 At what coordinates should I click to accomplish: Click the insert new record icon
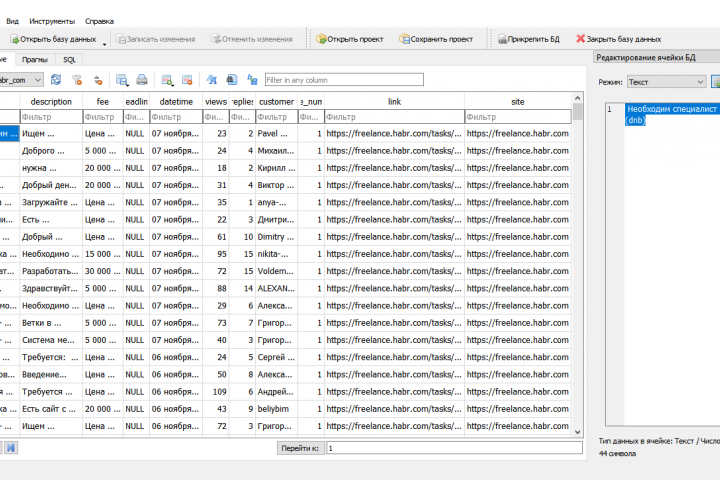coord(167,79)
